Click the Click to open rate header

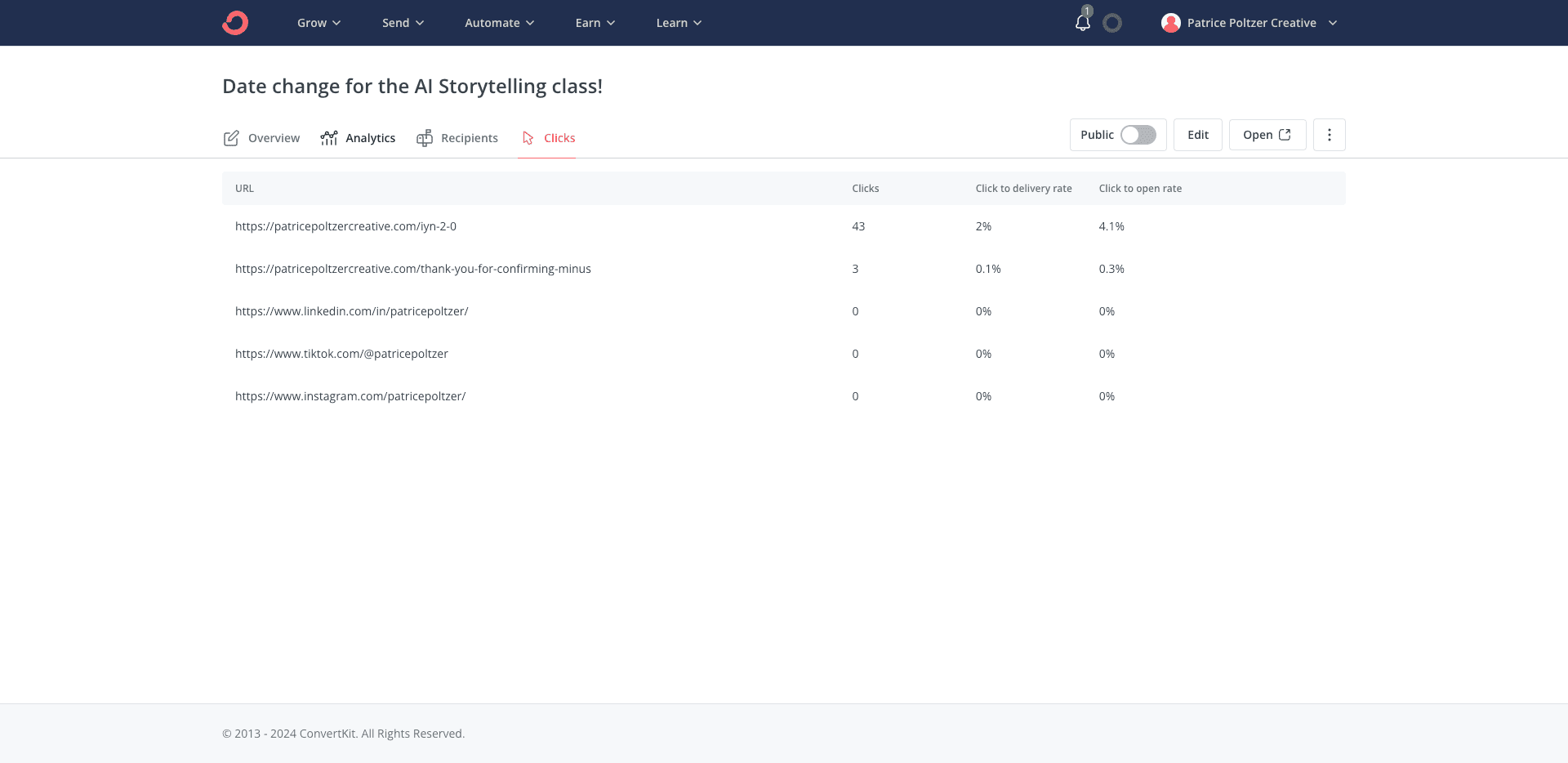(1140, 189)
